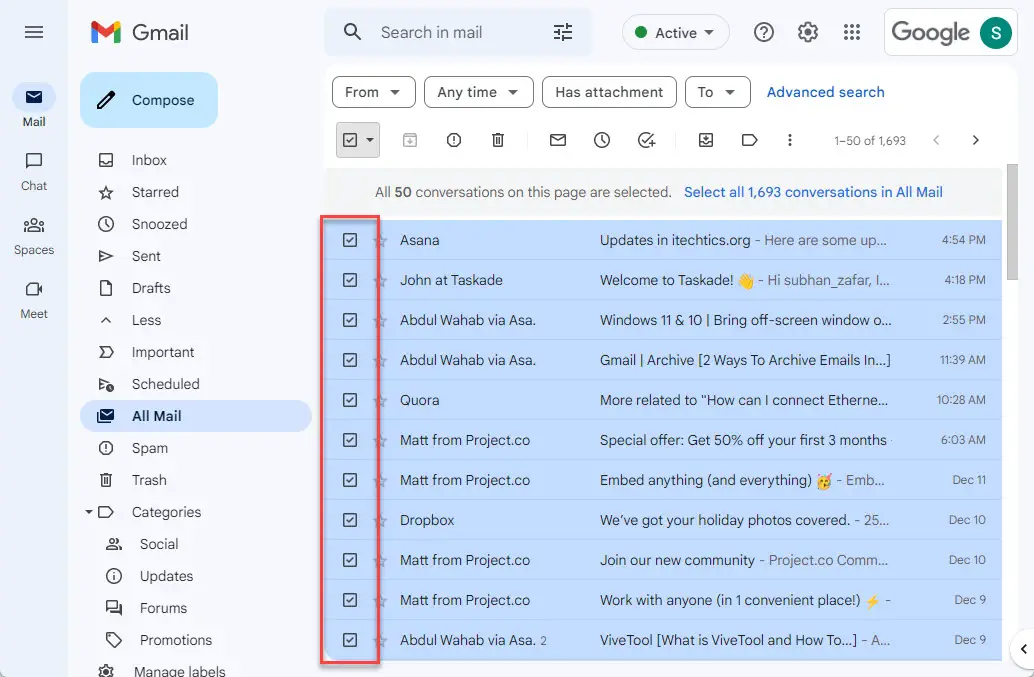The height and width of the screenshot is (677, 1034).
Task: Select all 1,693 conversations in All Mail
Action: 813,192
